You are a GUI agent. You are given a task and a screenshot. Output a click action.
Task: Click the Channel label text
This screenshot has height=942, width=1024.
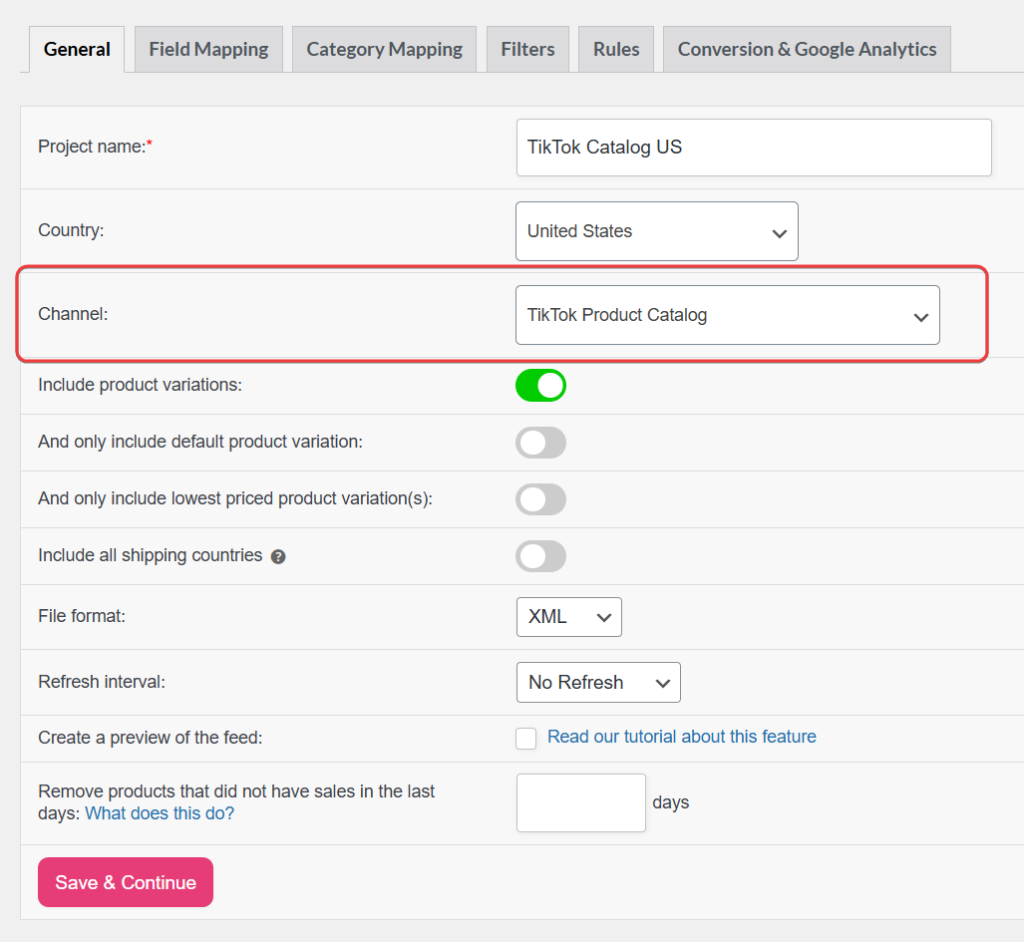tap(73, 314)
